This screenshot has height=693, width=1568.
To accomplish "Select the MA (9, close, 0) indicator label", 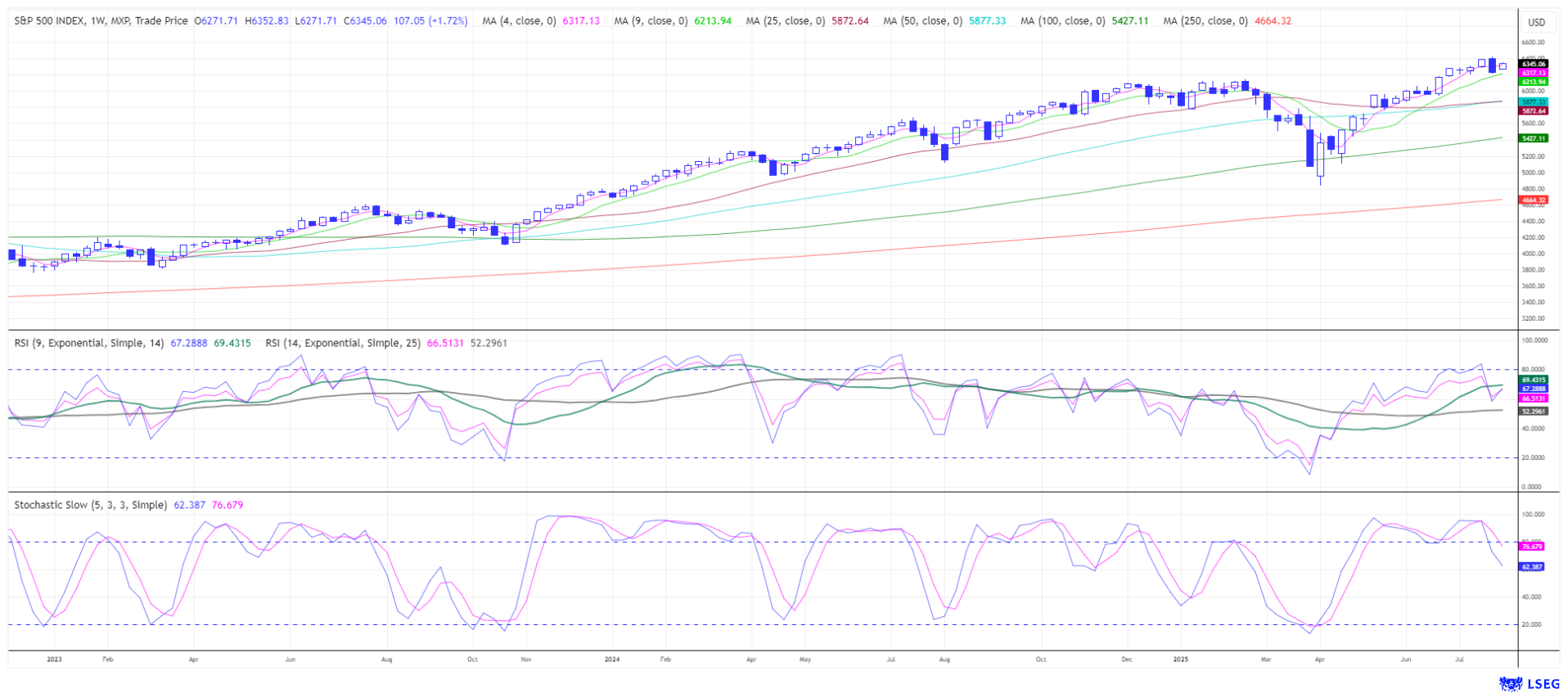I will 651,20.
